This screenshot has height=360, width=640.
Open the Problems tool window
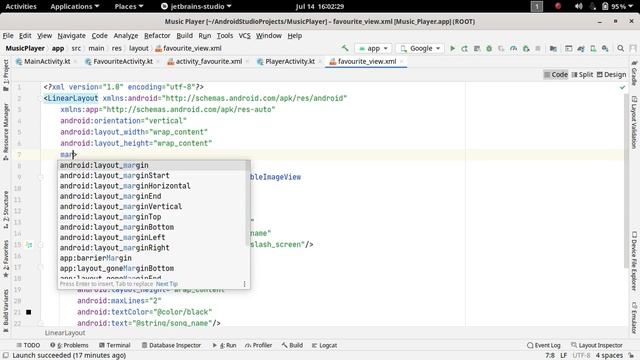tap(69, 345)
